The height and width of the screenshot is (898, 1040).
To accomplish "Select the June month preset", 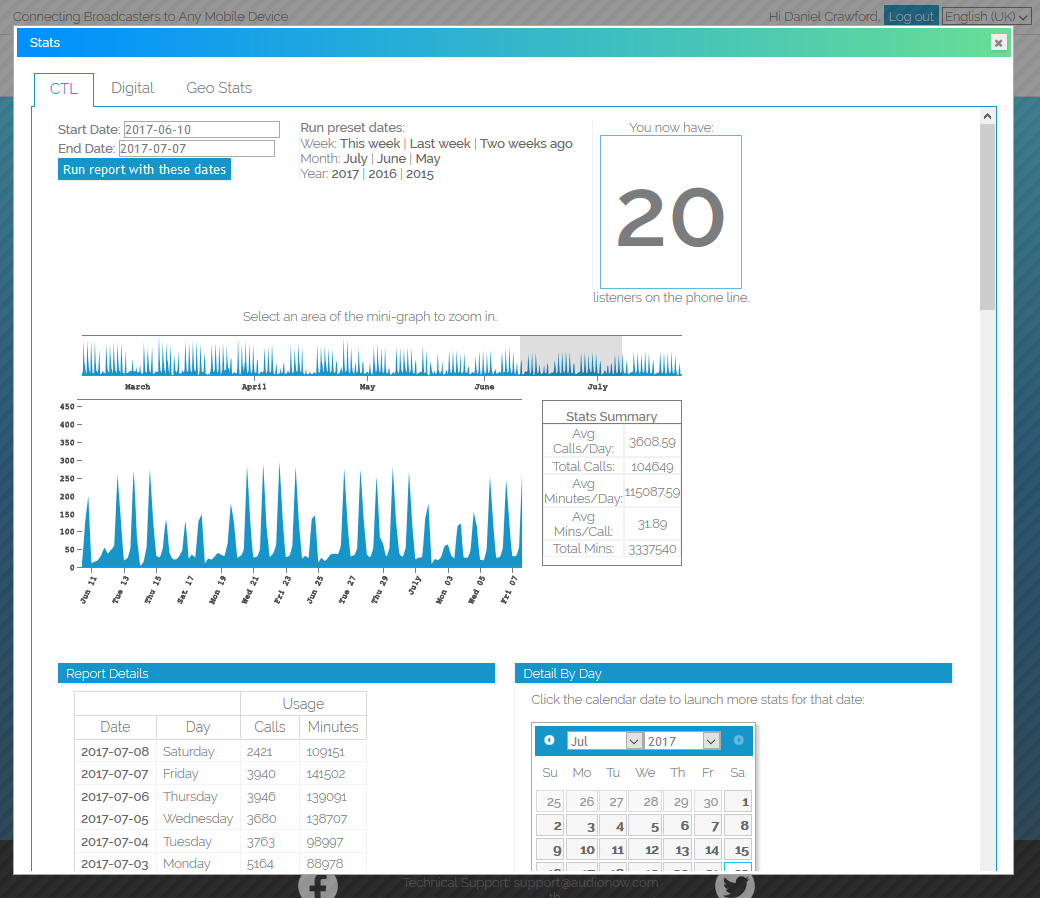I will pyautogui.click(x=391, y=159).
